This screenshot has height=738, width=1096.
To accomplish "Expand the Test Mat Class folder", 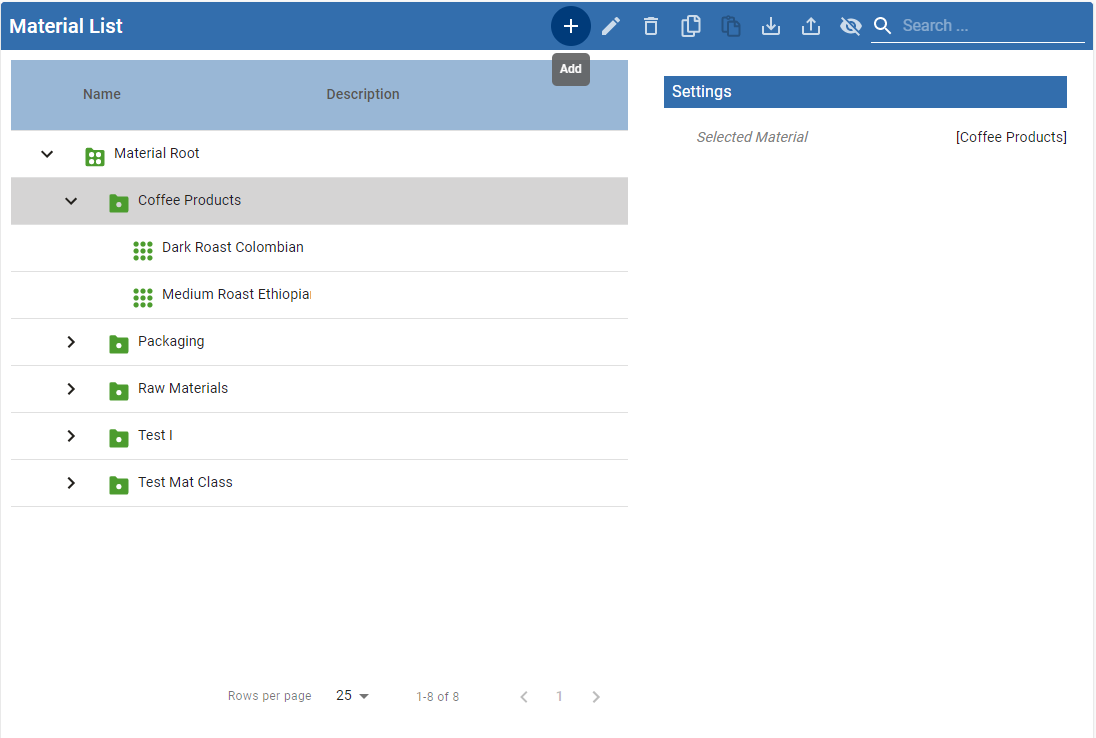I will point(71,483).
